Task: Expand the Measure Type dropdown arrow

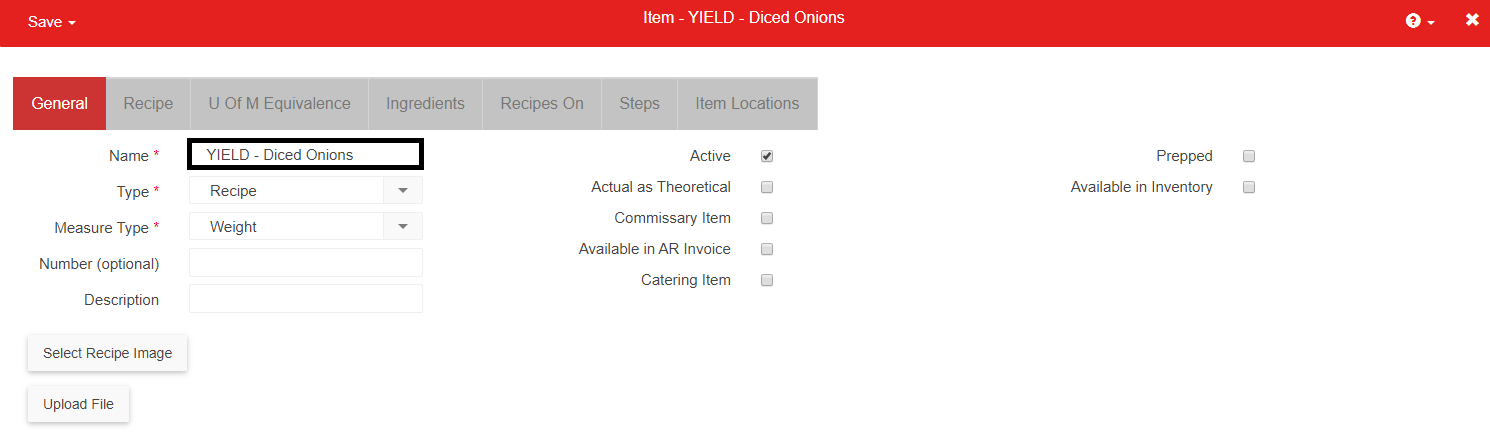Action: (403, 227)
